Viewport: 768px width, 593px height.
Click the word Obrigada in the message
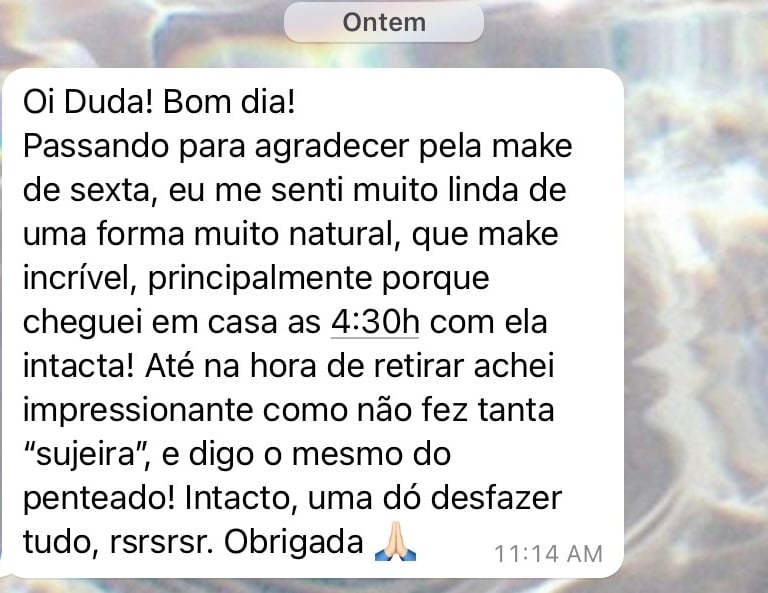(294, 542)
